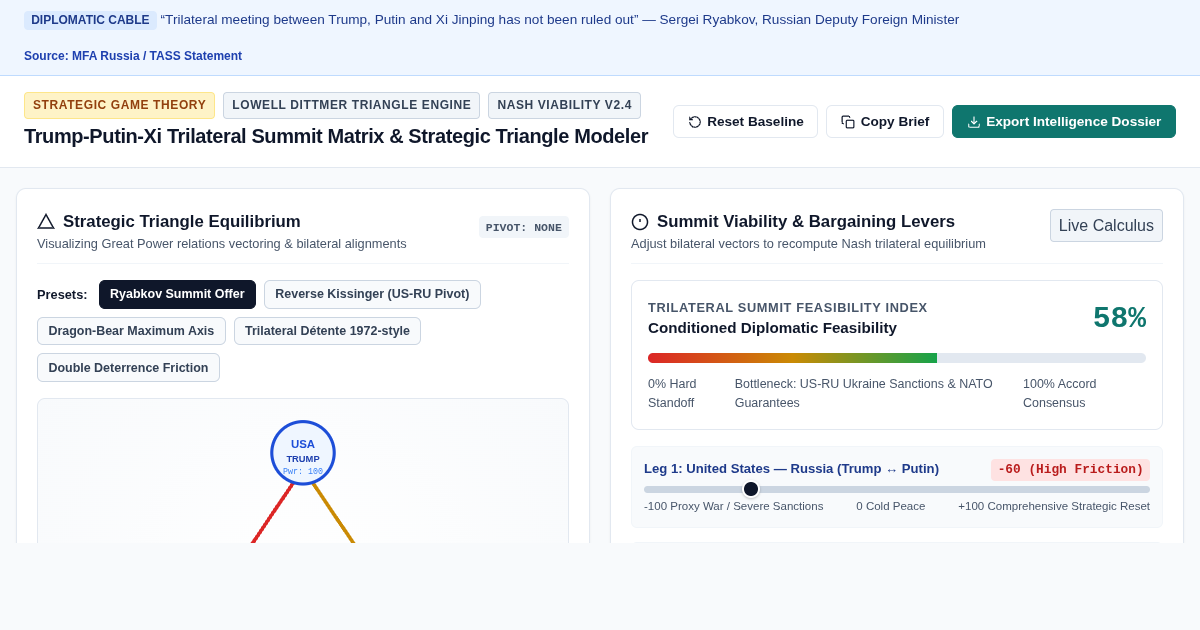The image size is (1200, 630).
Task: Click the DIPLOMATIC CABLE badge
Action: coord(90,20)
